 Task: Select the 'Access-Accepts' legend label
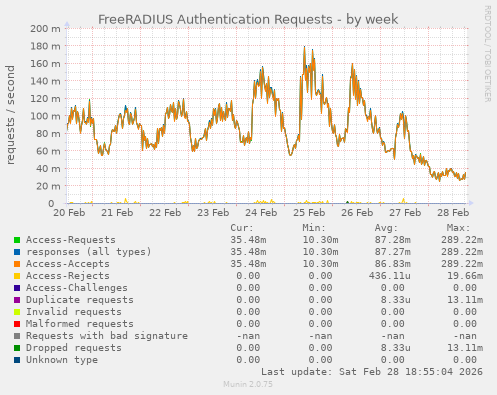[x=68, y=264]
